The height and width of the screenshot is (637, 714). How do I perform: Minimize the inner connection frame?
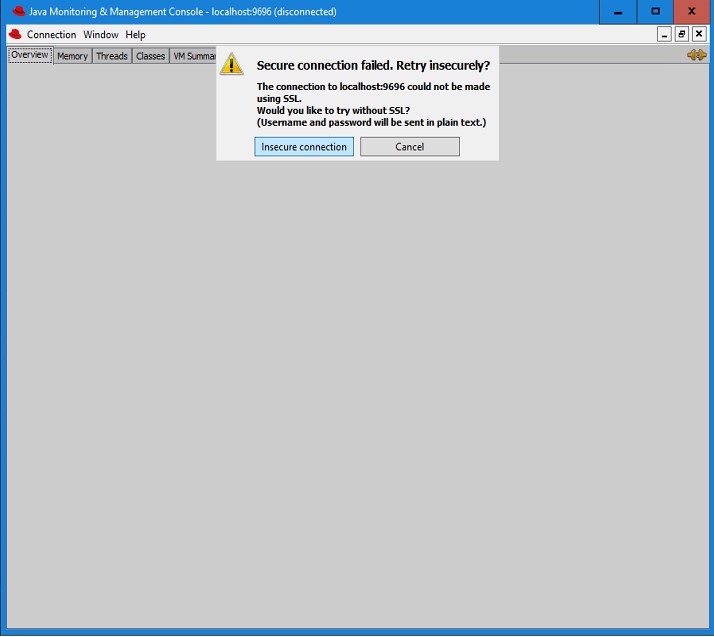[x=664, y=34]
